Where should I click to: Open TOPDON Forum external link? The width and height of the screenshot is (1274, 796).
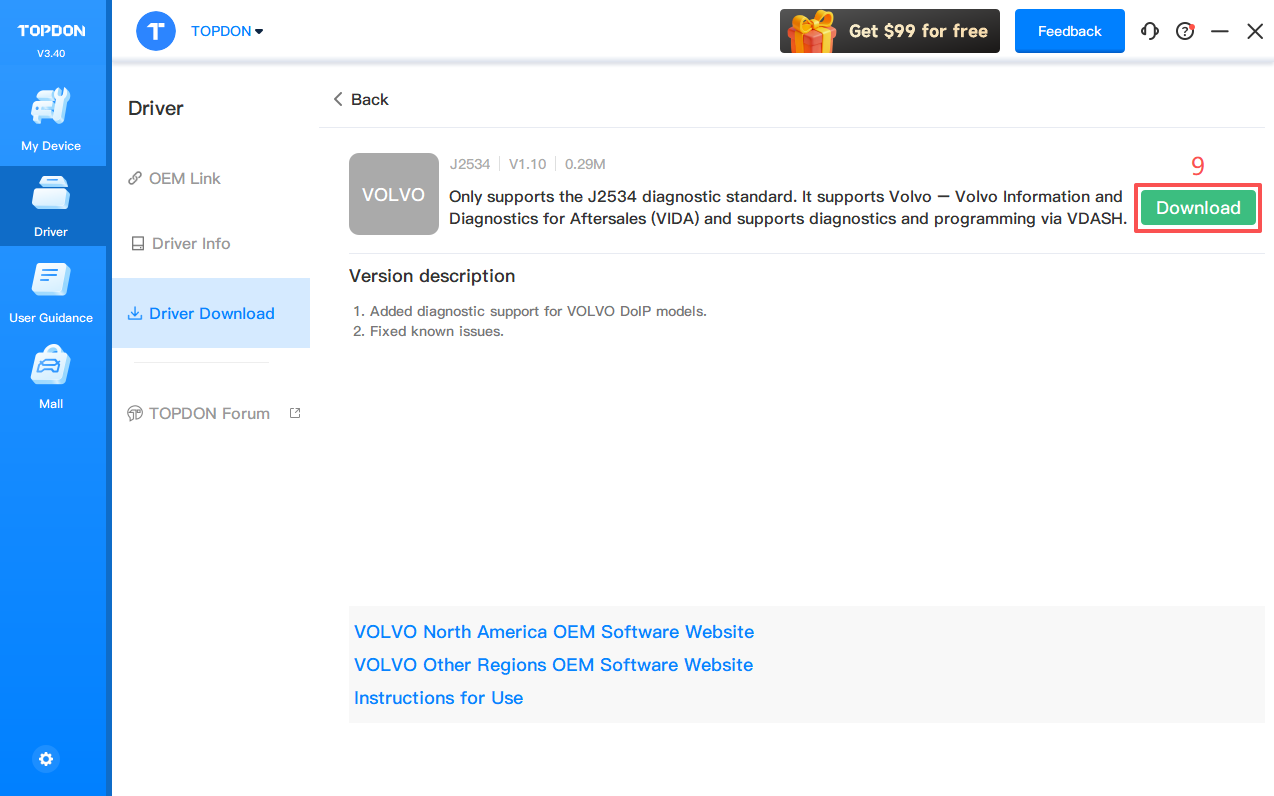click(209, 413)
